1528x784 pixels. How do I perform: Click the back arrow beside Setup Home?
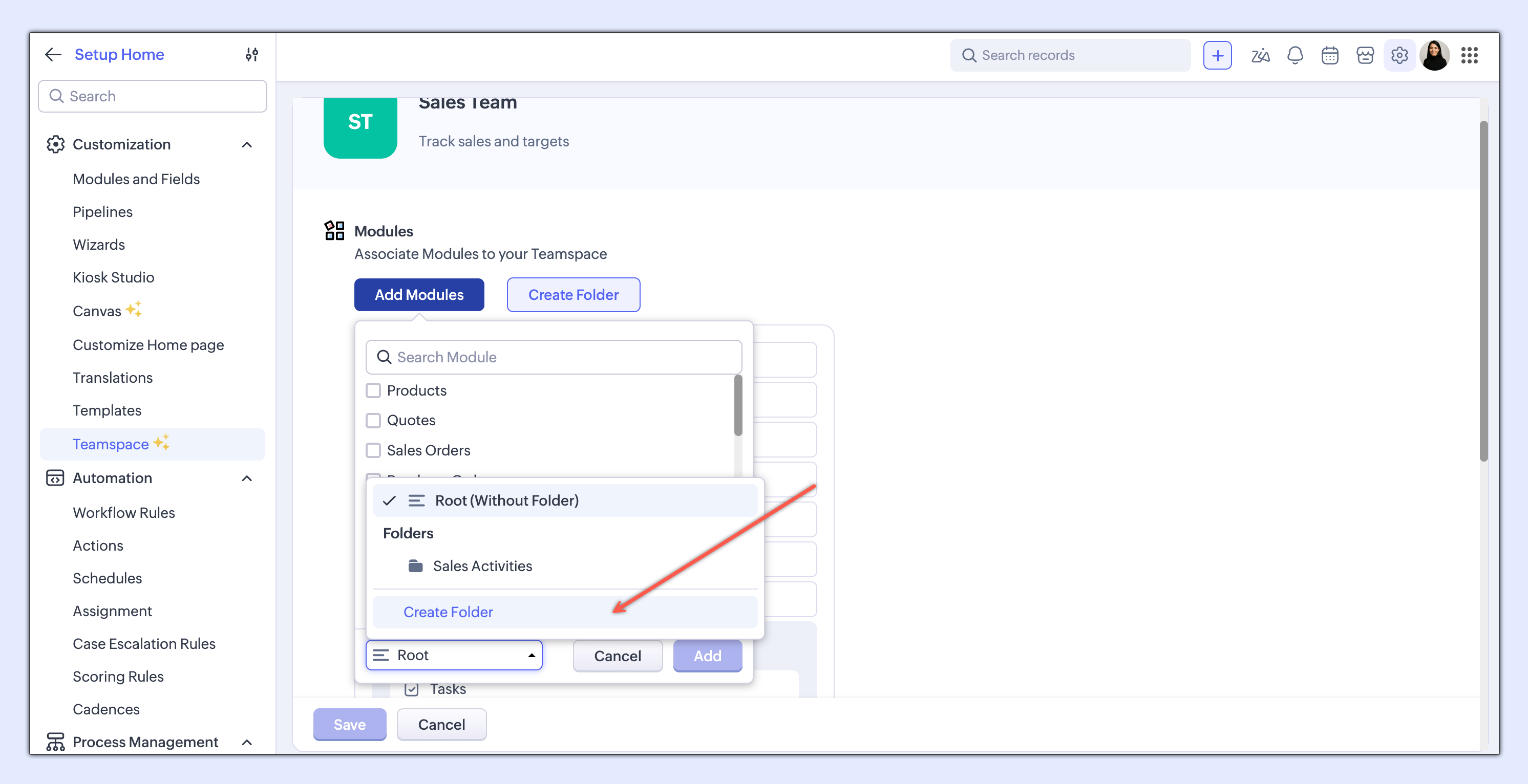53,55
